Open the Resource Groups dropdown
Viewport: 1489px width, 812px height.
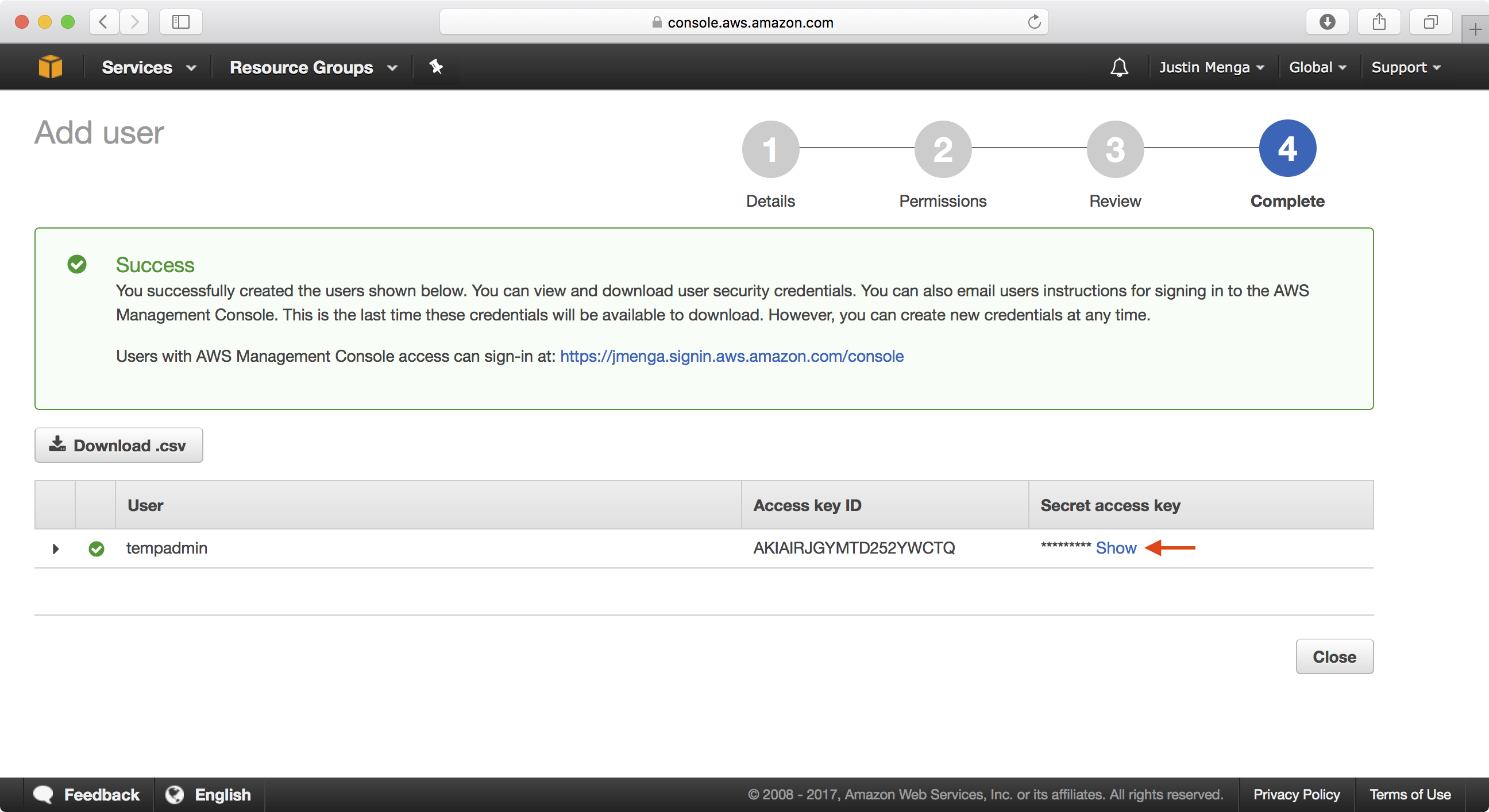(x=313, y=68)
